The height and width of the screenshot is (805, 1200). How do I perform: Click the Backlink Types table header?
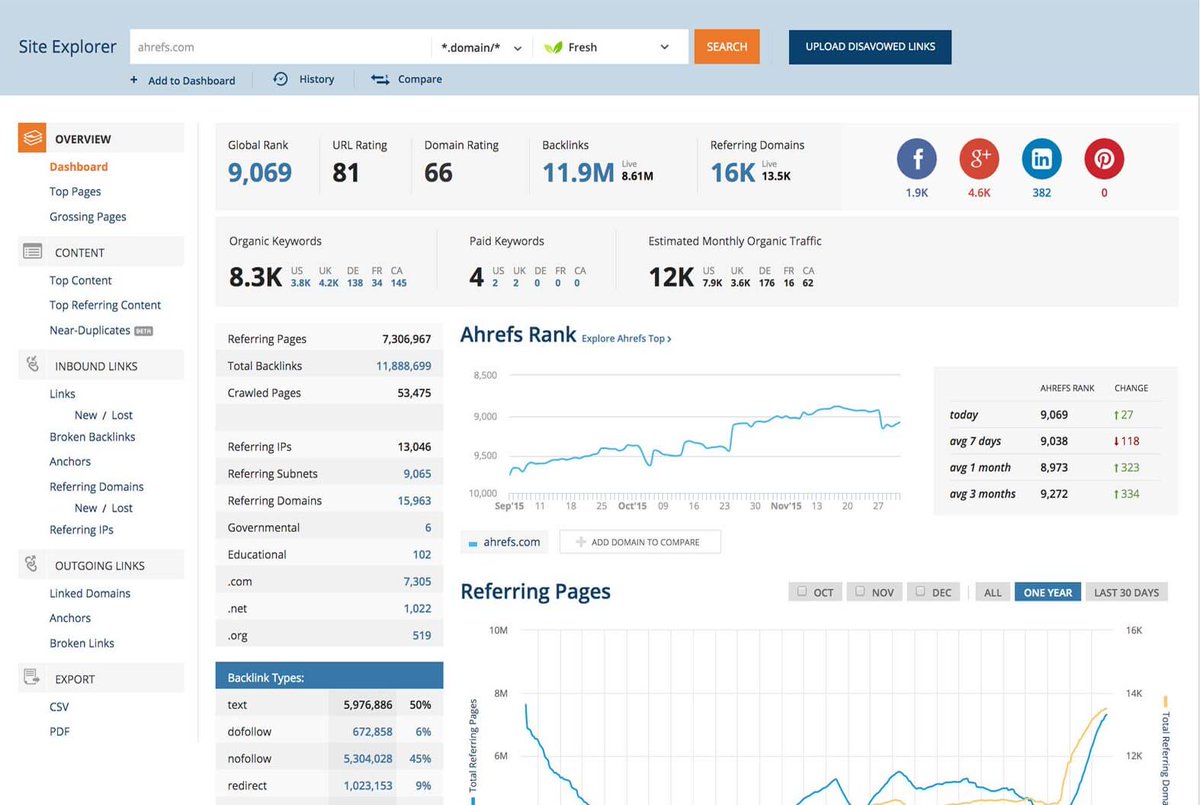[x=329, y=677]
